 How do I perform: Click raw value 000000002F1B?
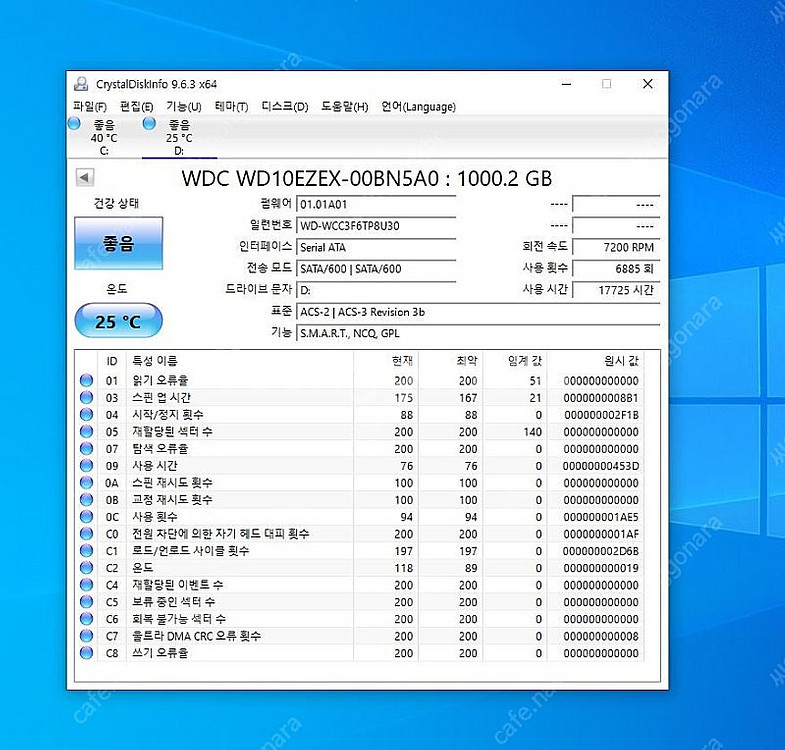click(601, 415)
